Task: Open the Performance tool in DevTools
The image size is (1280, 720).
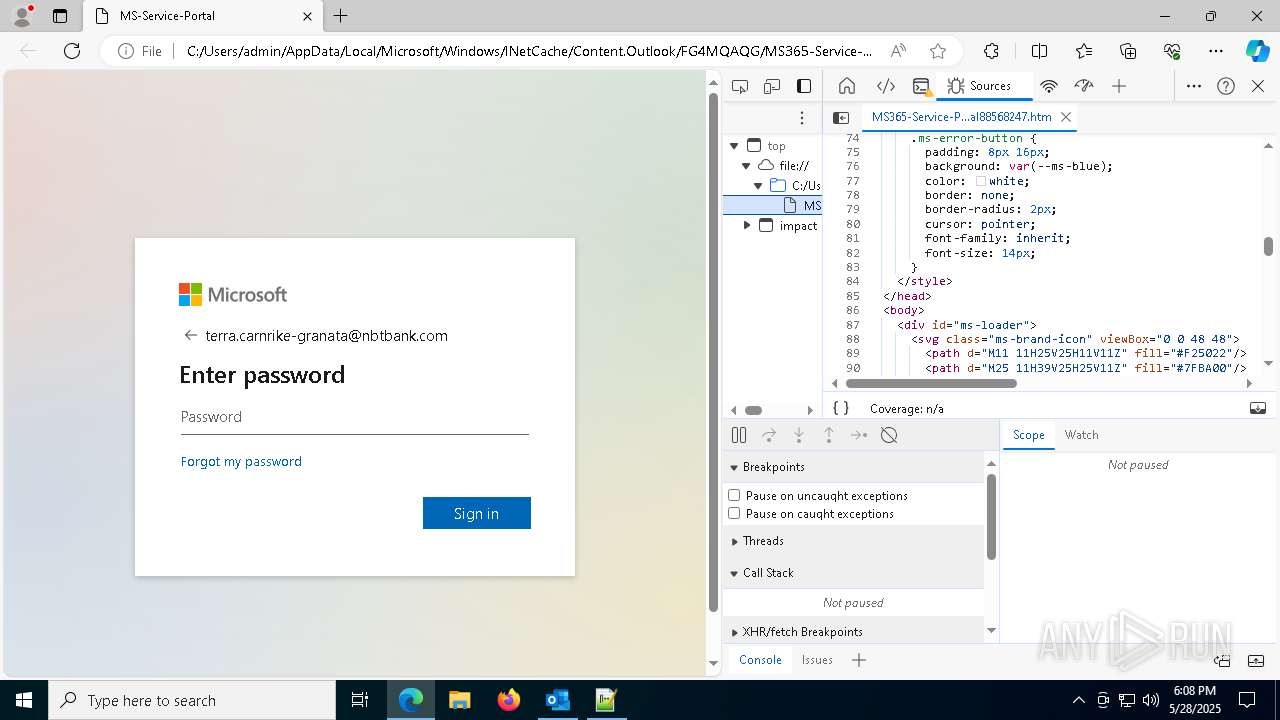Action: (1083, 86)
